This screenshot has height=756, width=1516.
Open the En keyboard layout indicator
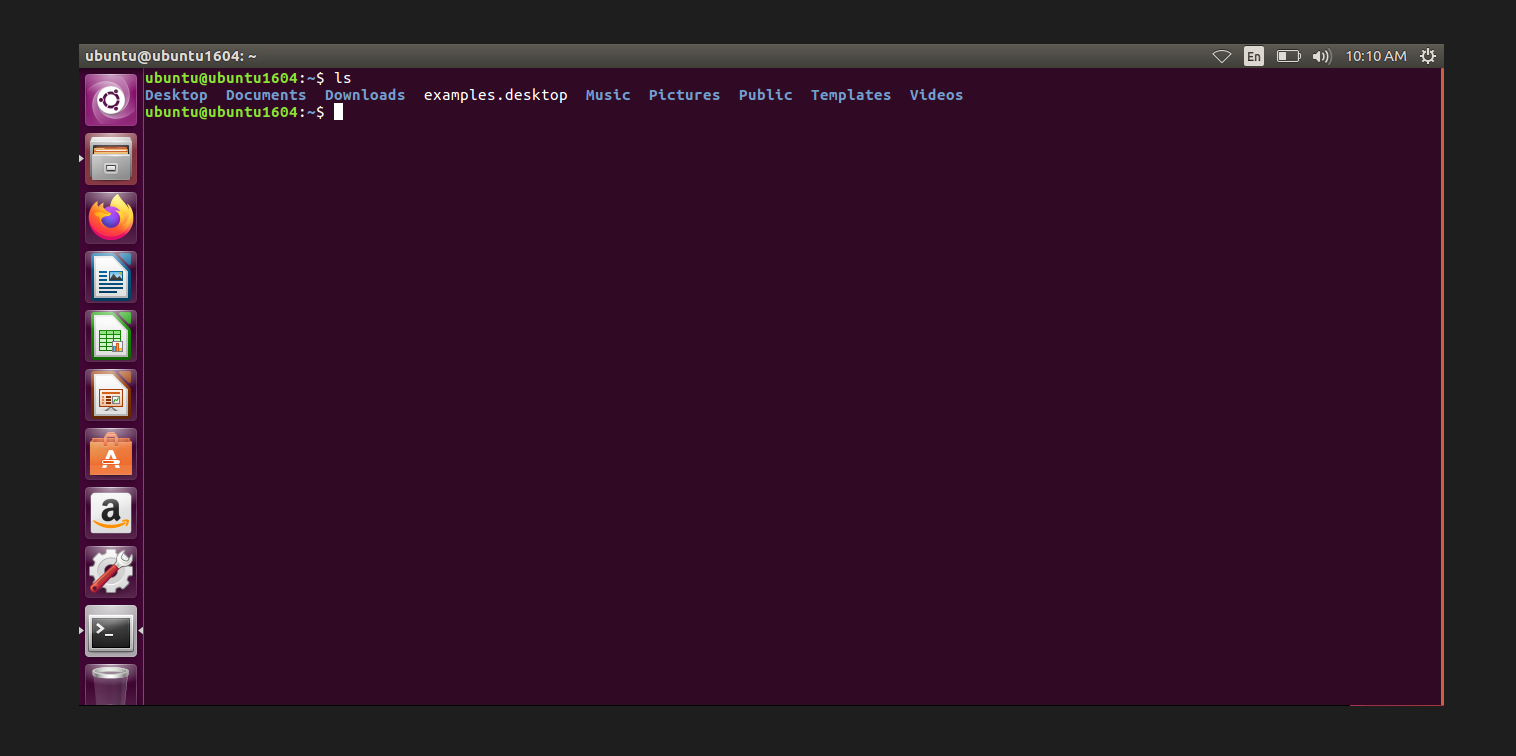coord(1254,57)
